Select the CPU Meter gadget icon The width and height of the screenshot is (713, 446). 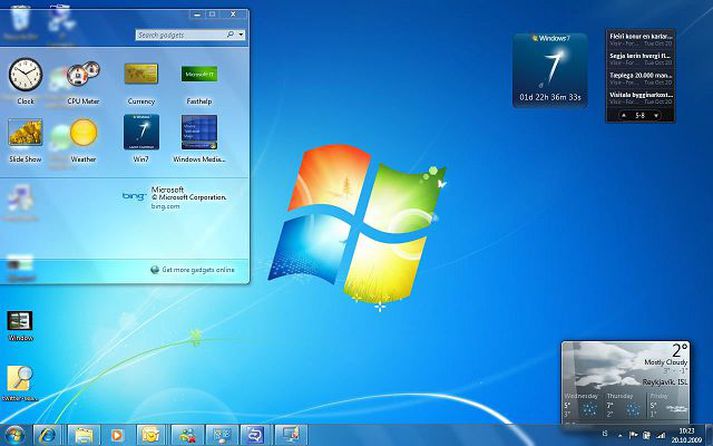tap(83, 75)
